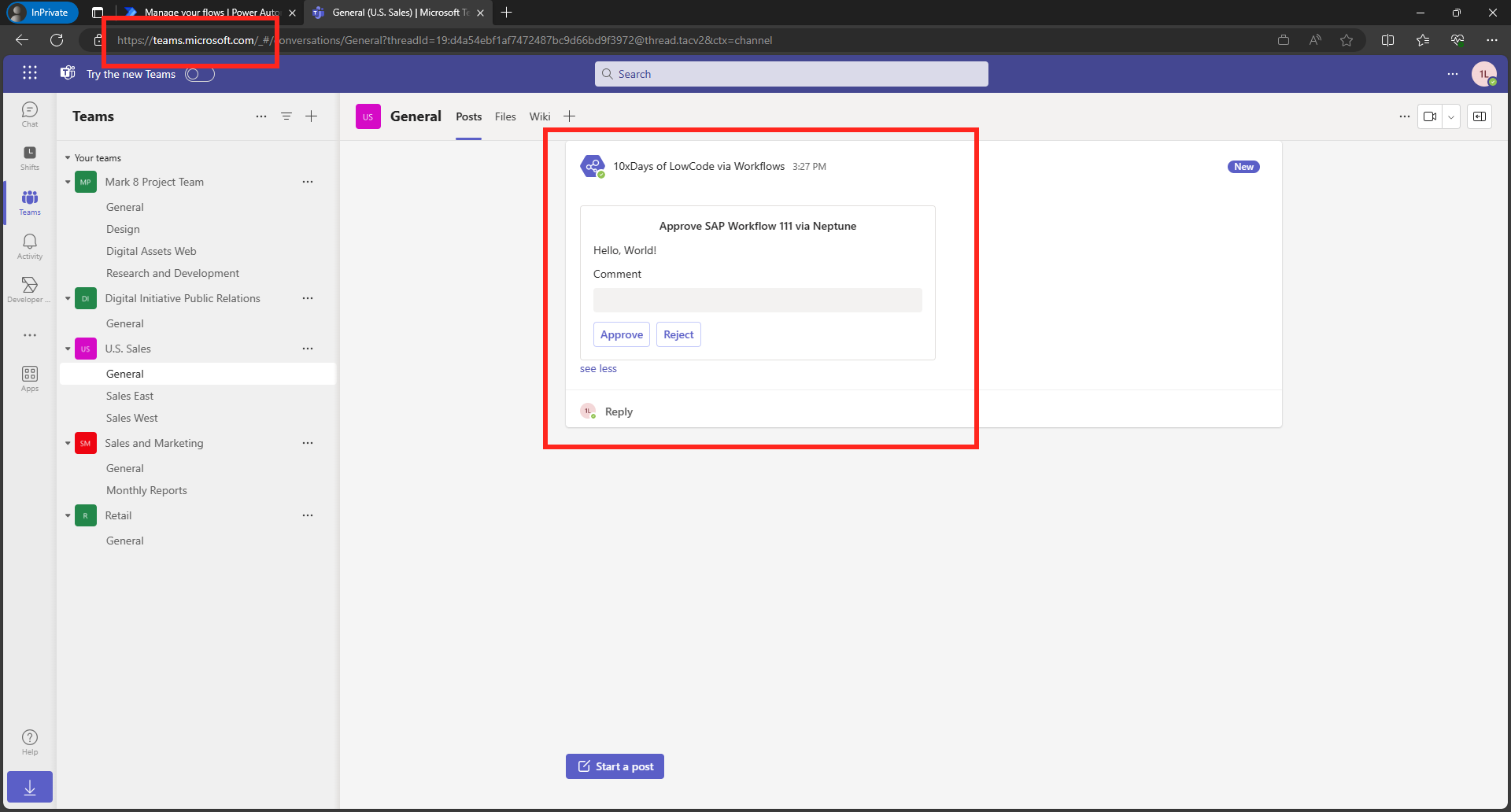Add a tab with the plus icon
1511x812 pixels.
click(x=570, y=116)
